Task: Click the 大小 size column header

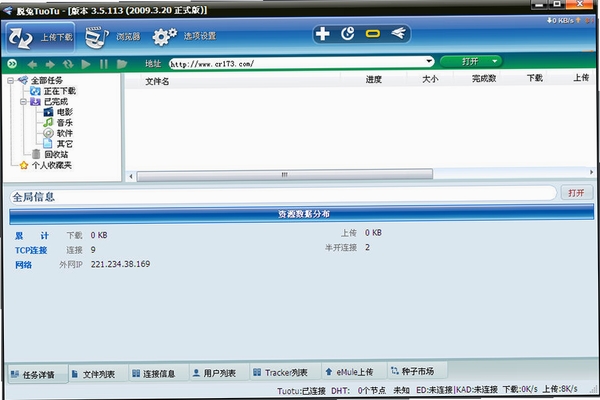Action: tap(430, 79)
